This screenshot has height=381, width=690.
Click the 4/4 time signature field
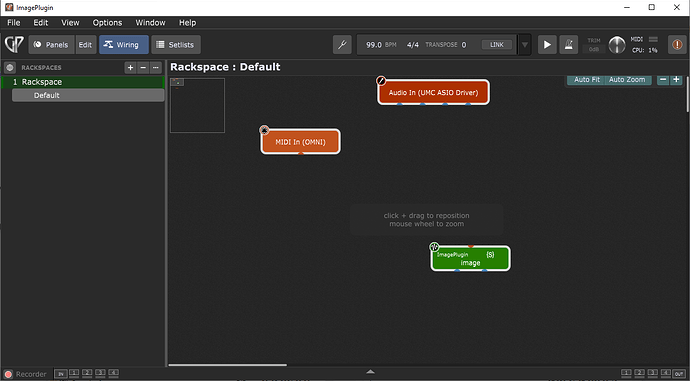[x=413, y=45]
